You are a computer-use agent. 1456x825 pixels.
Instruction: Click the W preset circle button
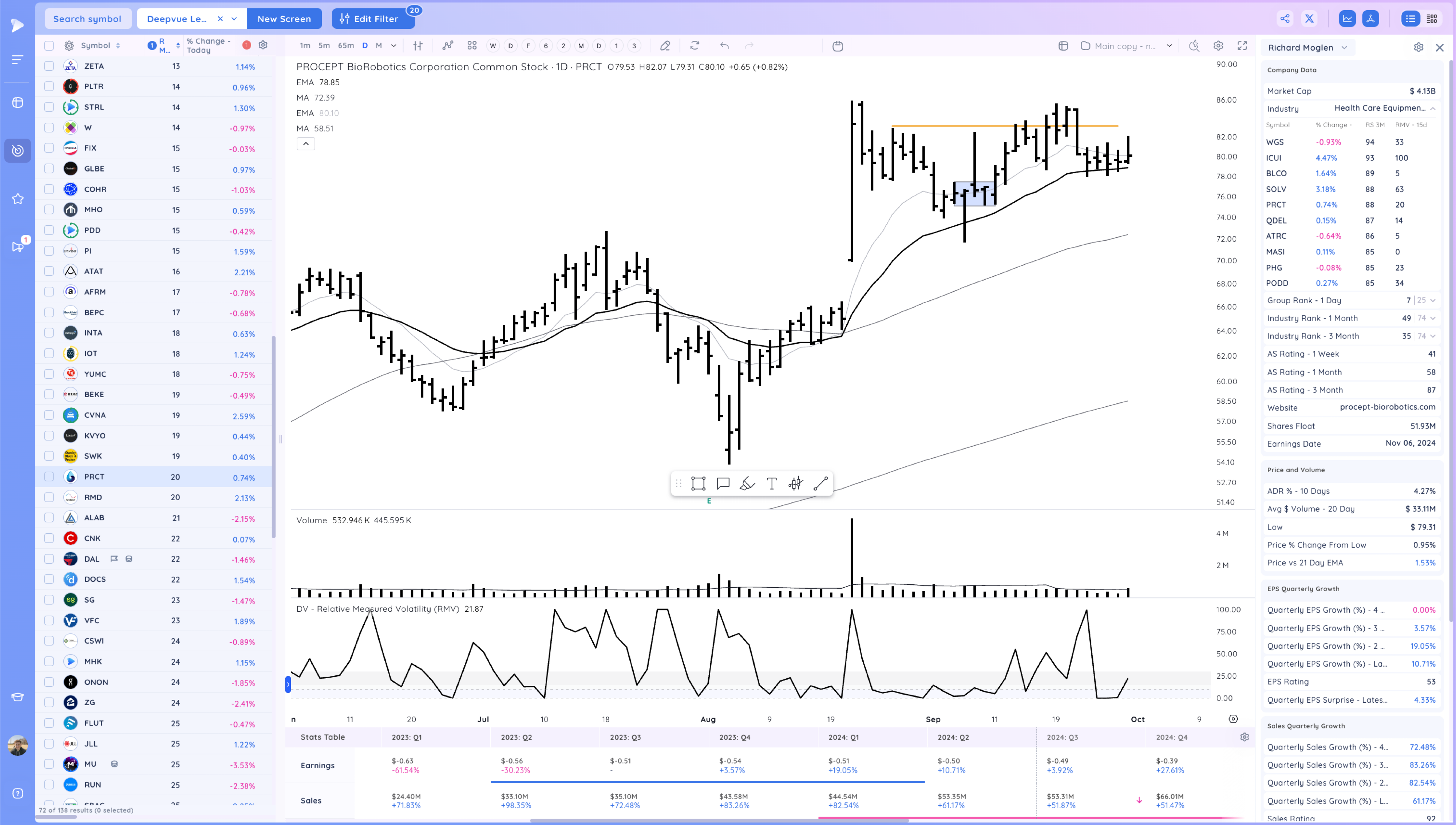pyautogui.click(x=493, y=46)
